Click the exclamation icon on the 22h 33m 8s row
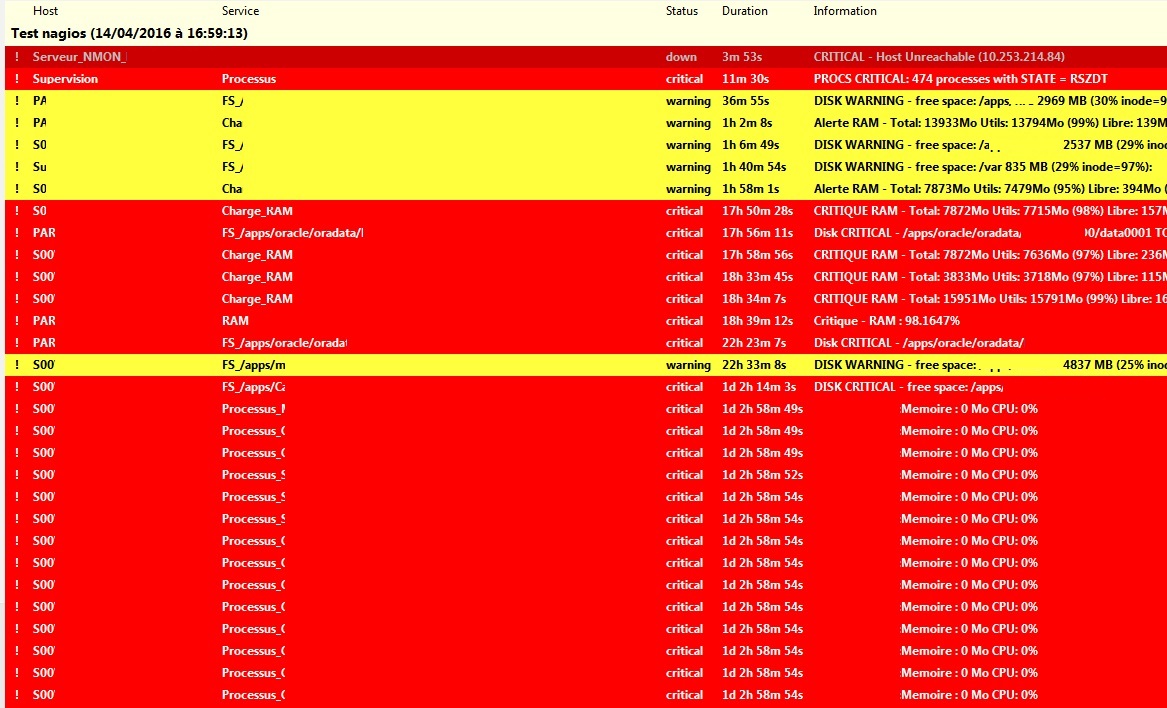This screenshot has height=708, width=1167. click(17, 365)
